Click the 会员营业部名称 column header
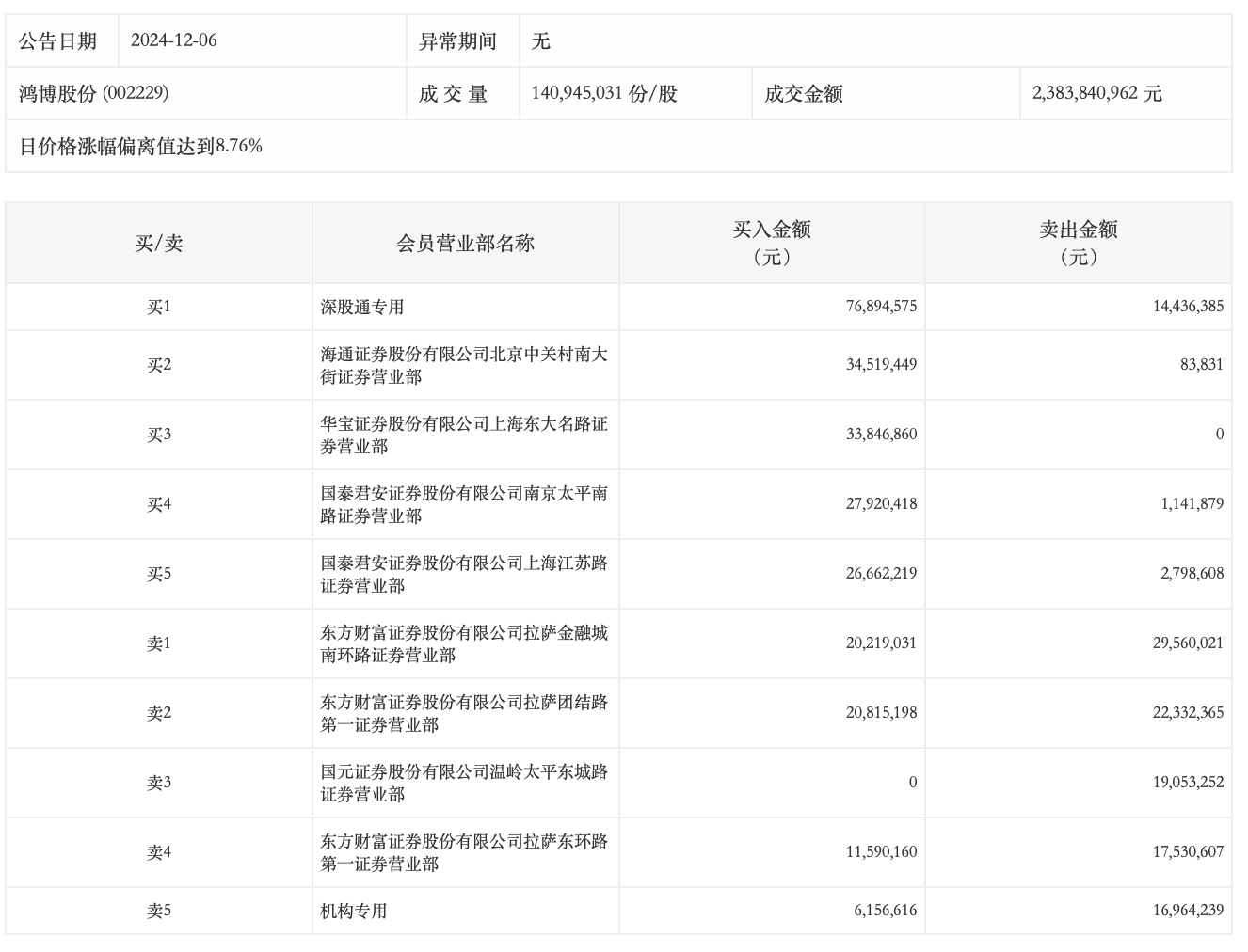 [465, 244]
